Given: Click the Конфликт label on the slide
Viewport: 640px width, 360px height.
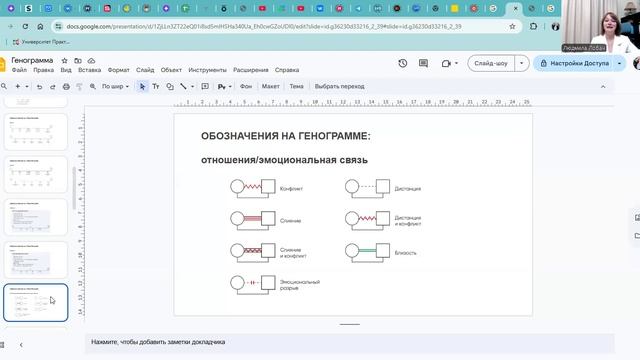Looking at the screenshot, I should click(x=291, y=189).
